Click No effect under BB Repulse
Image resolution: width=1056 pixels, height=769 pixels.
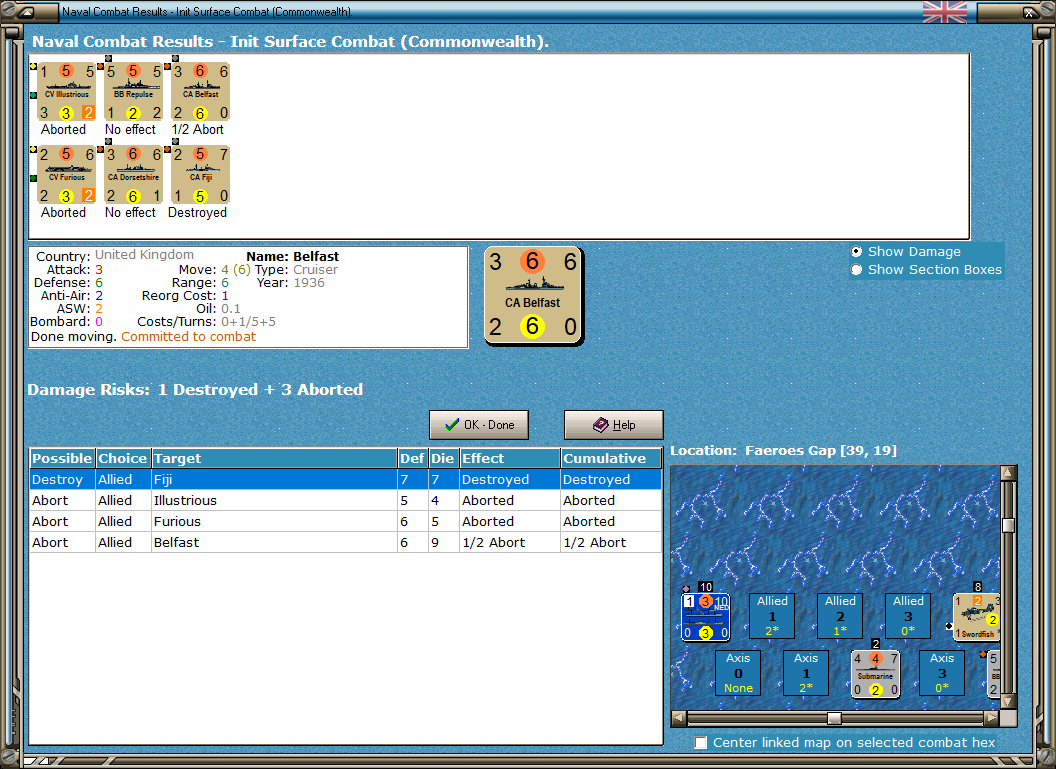tap(130, 129)
